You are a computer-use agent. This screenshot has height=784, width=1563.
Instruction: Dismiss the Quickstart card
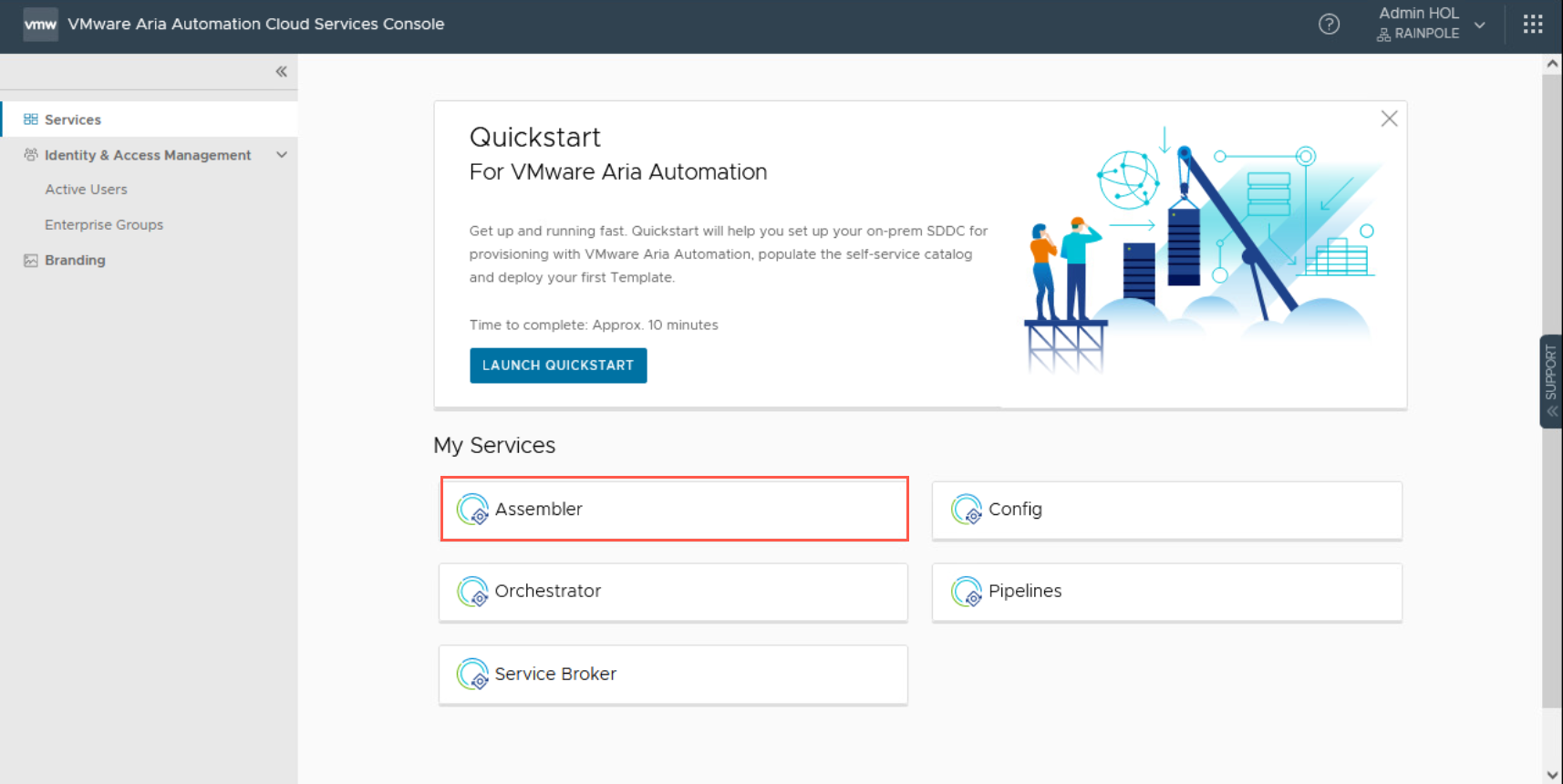1389,119
